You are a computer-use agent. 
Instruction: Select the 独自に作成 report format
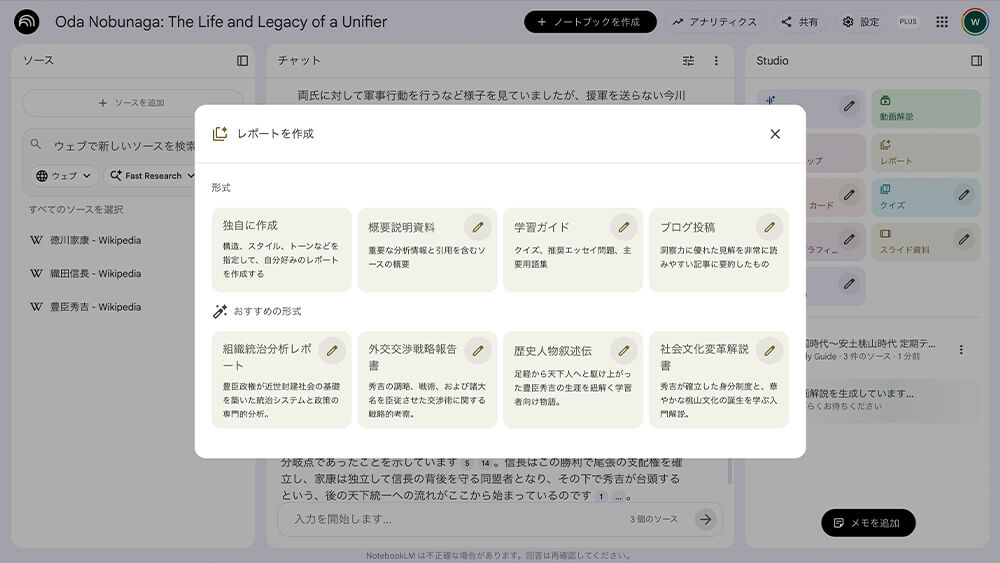pyautogui.click(x=281, y=249)
